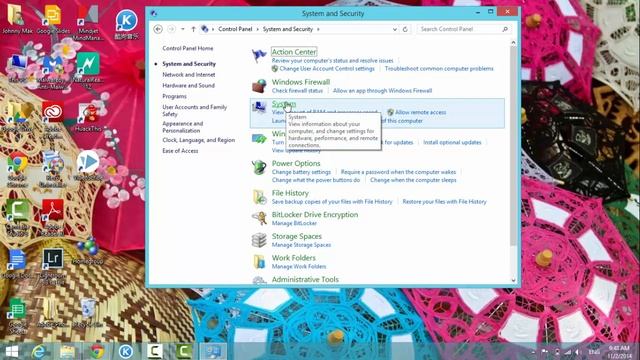Select Hardware and Sound category
This screenshot has width=640, height=360.
coord(188,85)
